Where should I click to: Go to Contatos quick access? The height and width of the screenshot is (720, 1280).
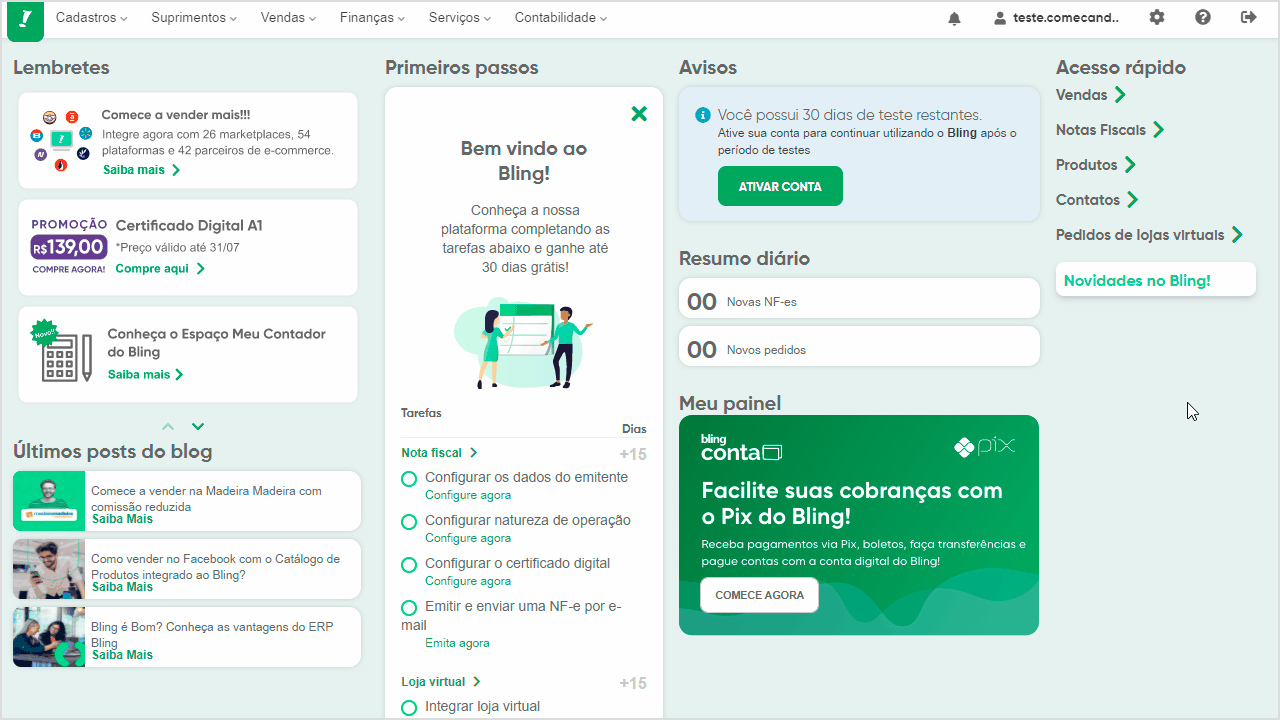pyautogui.click(x=1097, y=200)
